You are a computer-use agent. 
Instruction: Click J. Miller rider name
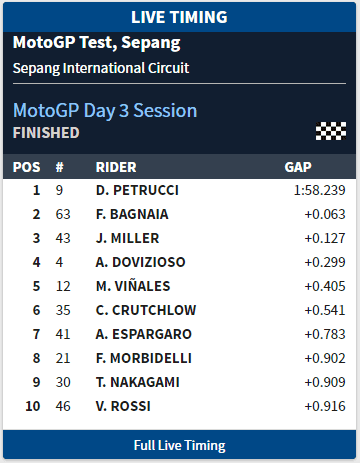pyautogui.click(x=127, y=238)
